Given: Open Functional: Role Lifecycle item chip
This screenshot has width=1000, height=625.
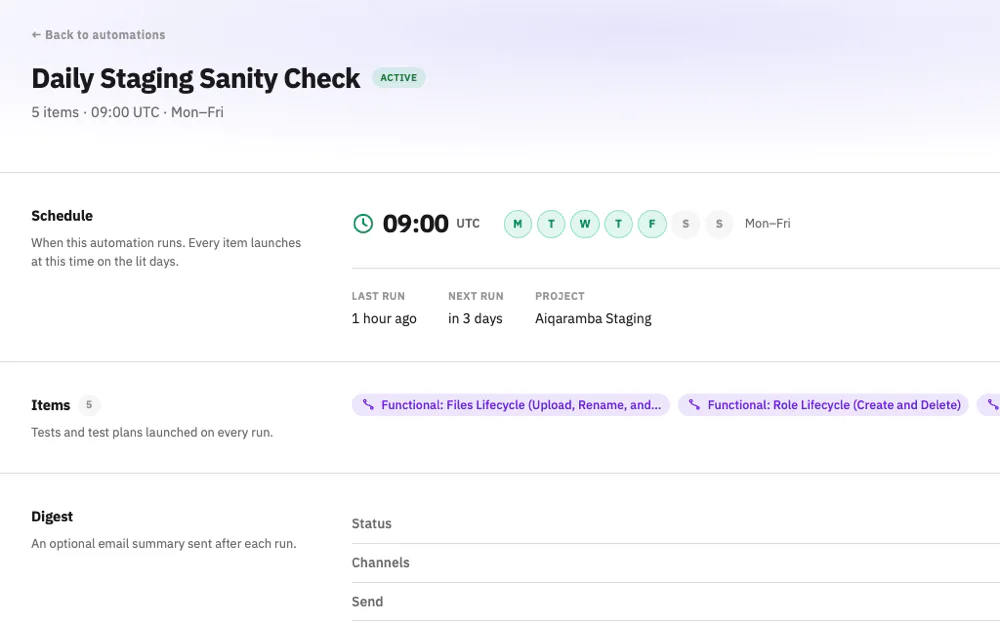Looking at the screenshot, I should click(x=823, y=405).
